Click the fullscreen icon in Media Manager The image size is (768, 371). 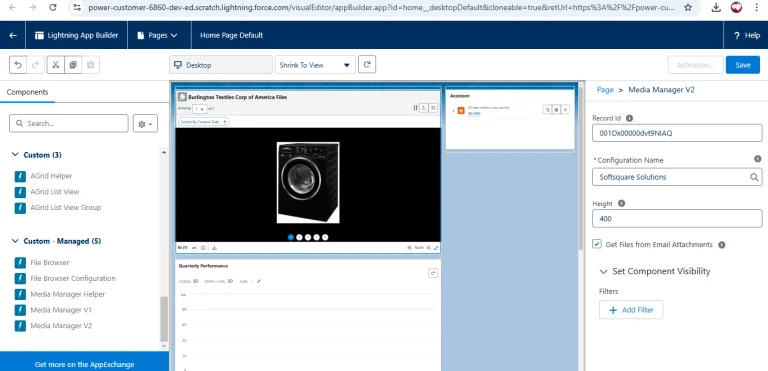[x=433, y=108]
